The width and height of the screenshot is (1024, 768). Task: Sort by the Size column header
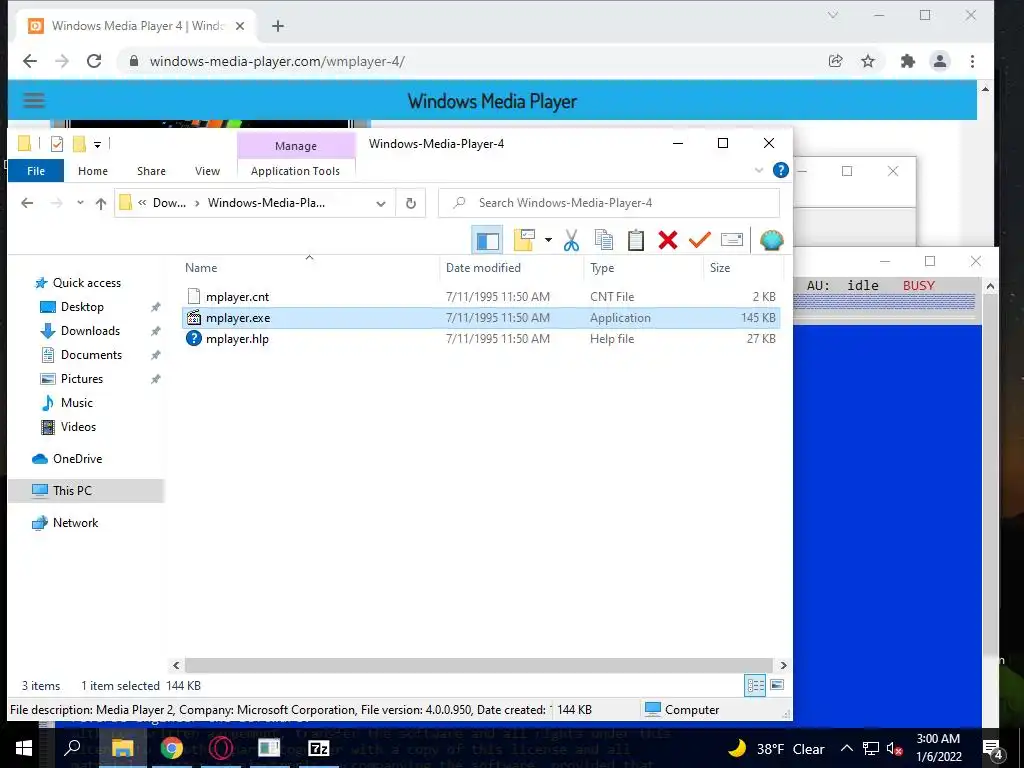(720, 268)
